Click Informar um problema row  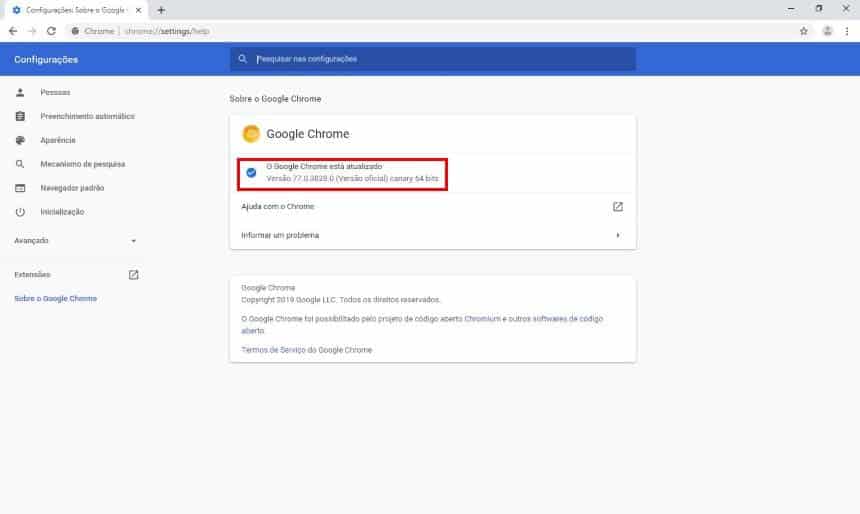[433, 235]
